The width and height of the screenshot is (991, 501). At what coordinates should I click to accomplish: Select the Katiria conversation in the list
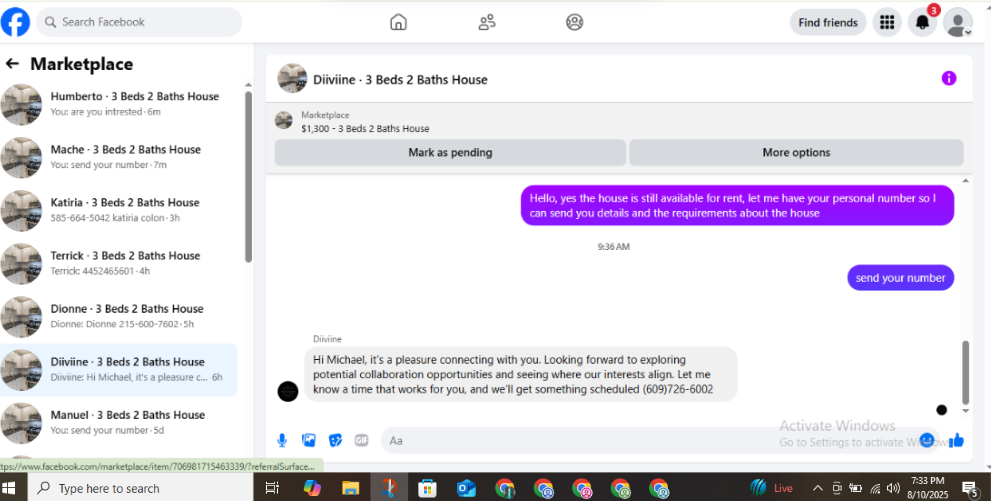point(120,210)
